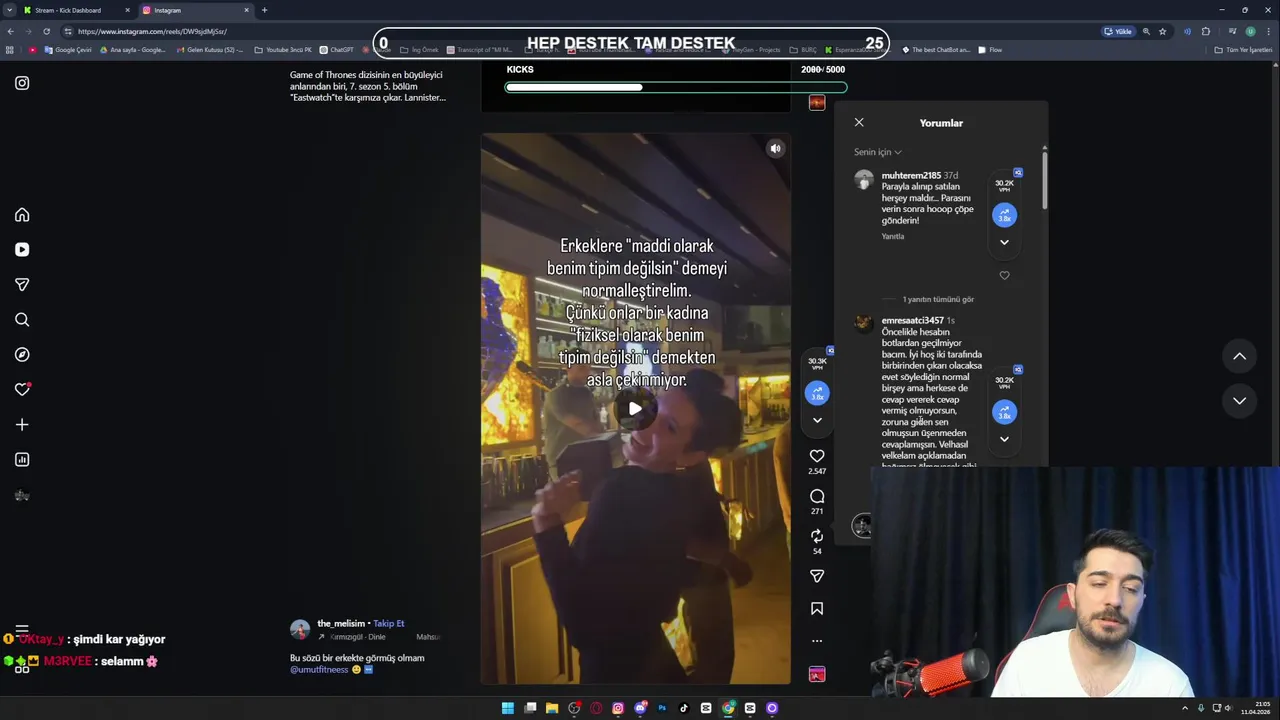Viewport: 1280px width, 720px height.
Task: Show replies with 1 yanıtın tümünü gör
Action: pos(938,299)
